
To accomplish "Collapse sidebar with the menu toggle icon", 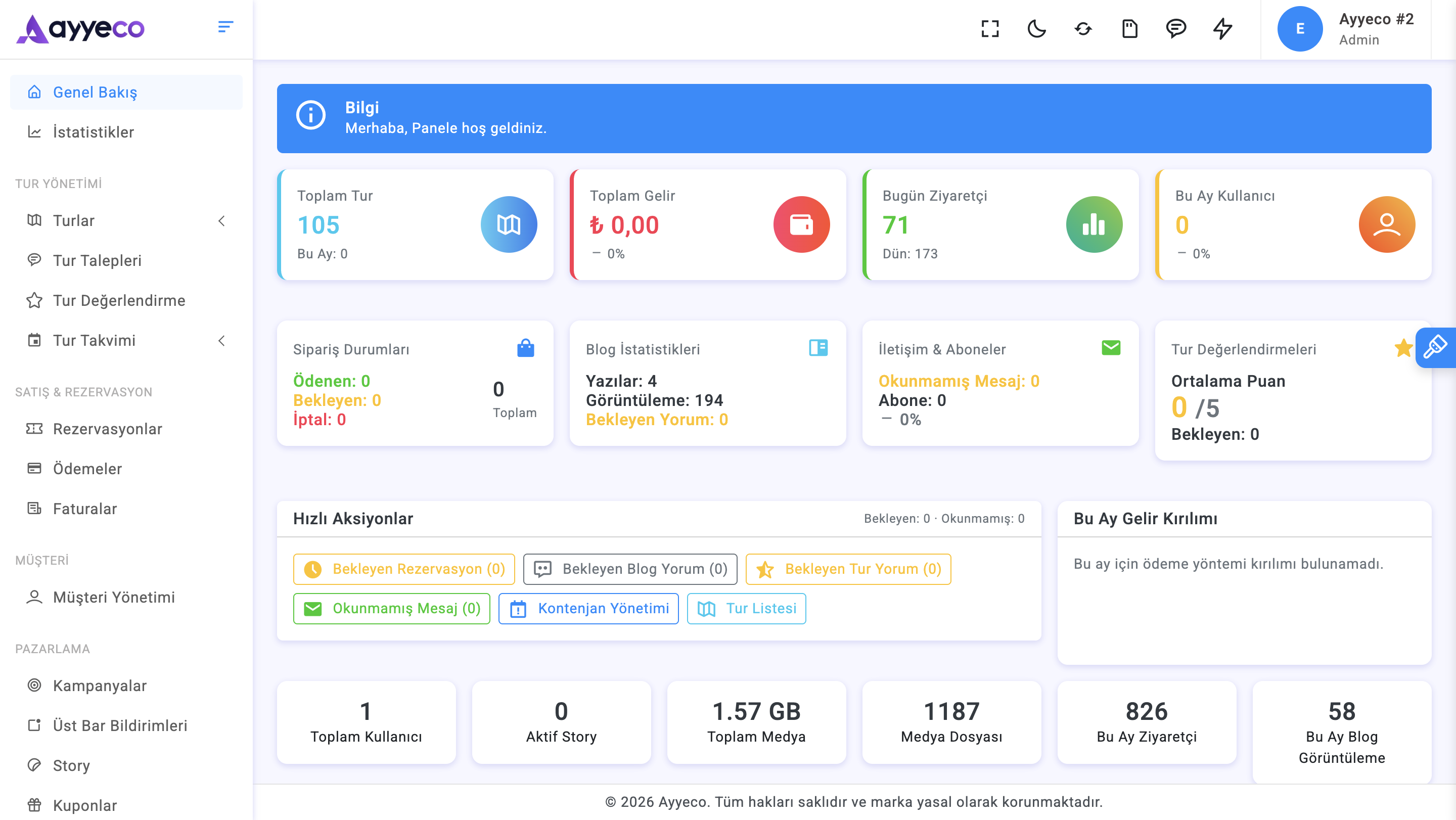I will pyautogui.click(x=225, y=27).
